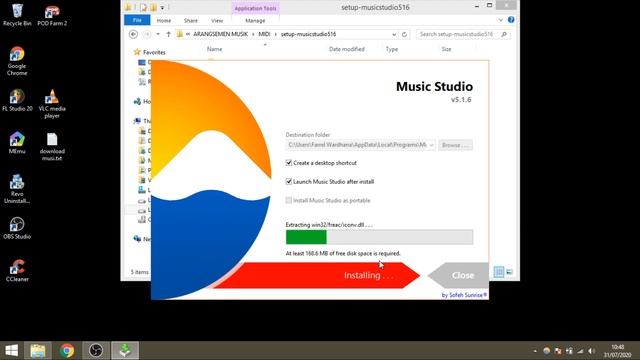This screenshot has width=640, height=360.
Task: Click the Browse button in installer
Action: pos(456,145)
